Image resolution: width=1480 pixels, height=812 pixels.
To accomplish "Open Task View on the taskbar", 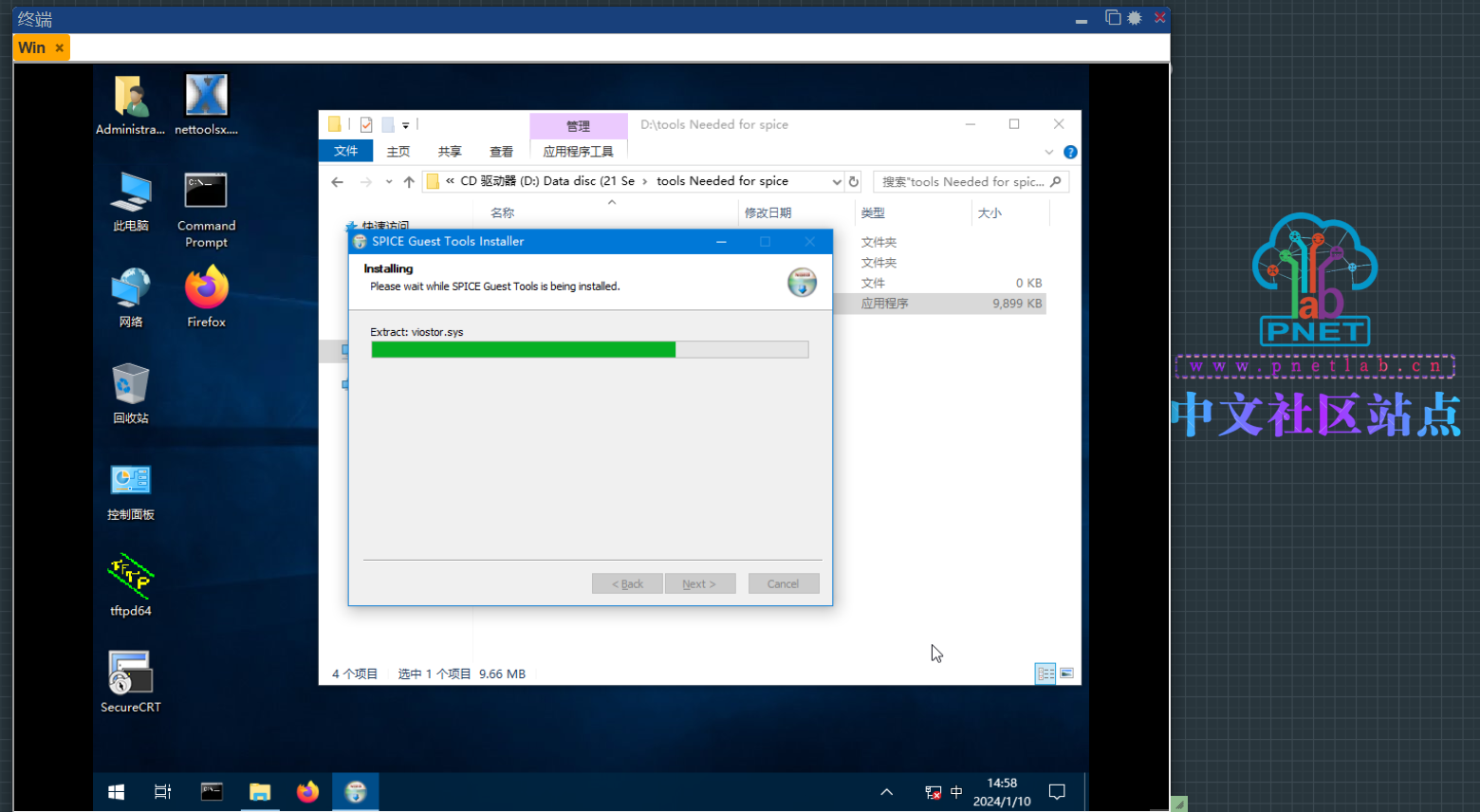I will (x=163, y=792).
